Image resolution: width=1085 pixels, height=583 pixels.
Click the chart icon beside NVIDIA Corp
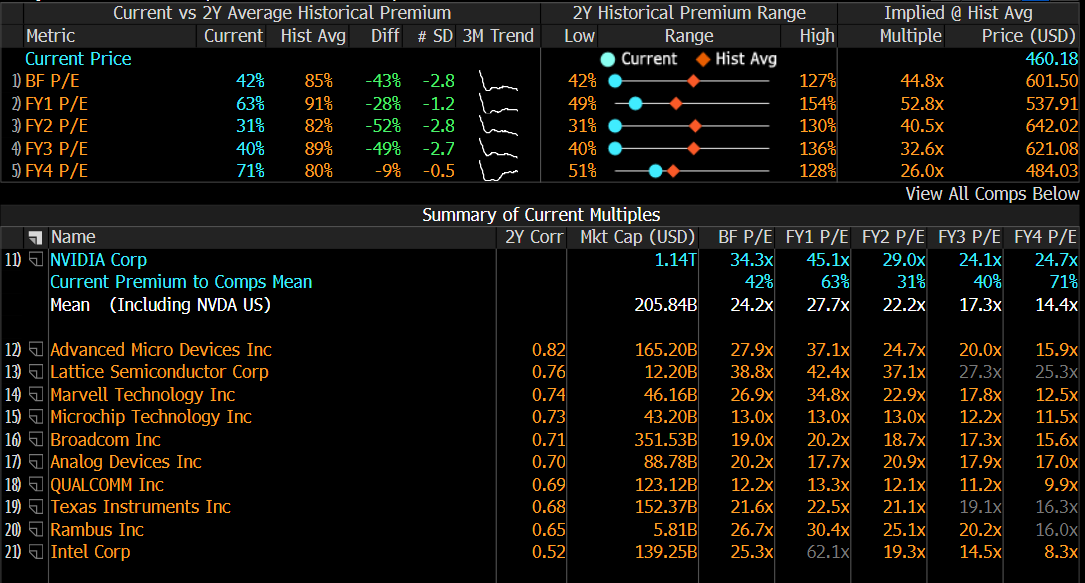[x=36, y=260]
